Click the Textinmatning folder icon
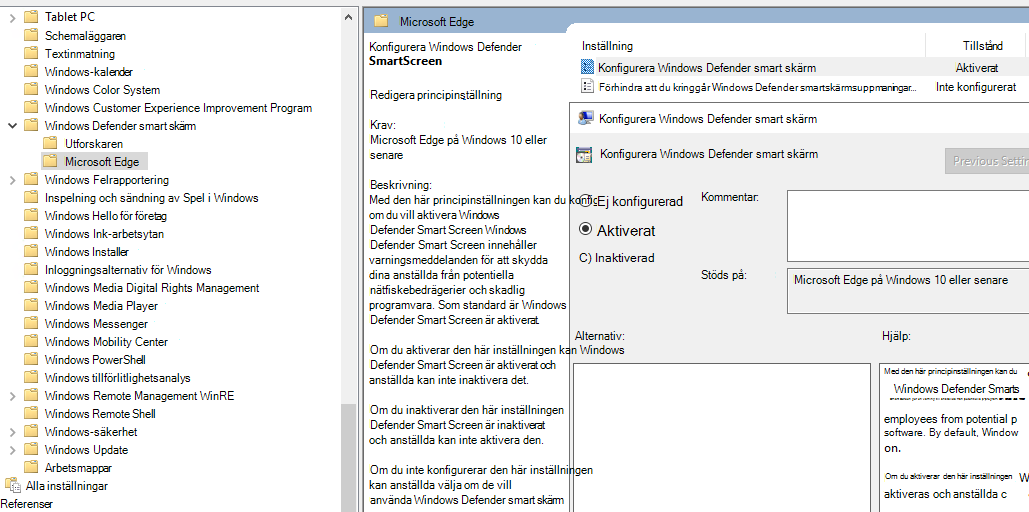 31,54
